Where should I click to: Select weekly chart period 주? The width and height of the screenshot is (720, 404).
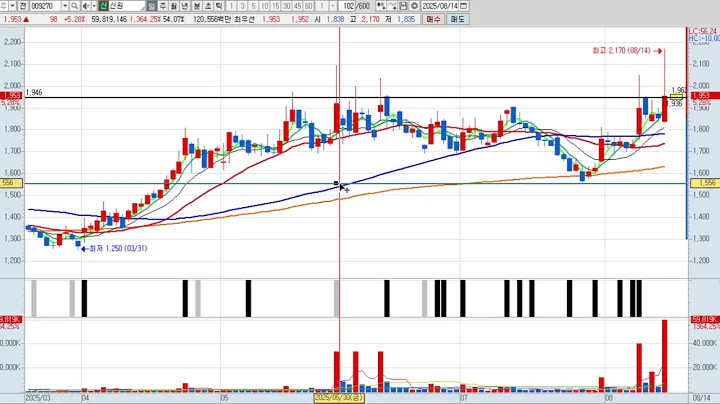[x=163, y=6]
